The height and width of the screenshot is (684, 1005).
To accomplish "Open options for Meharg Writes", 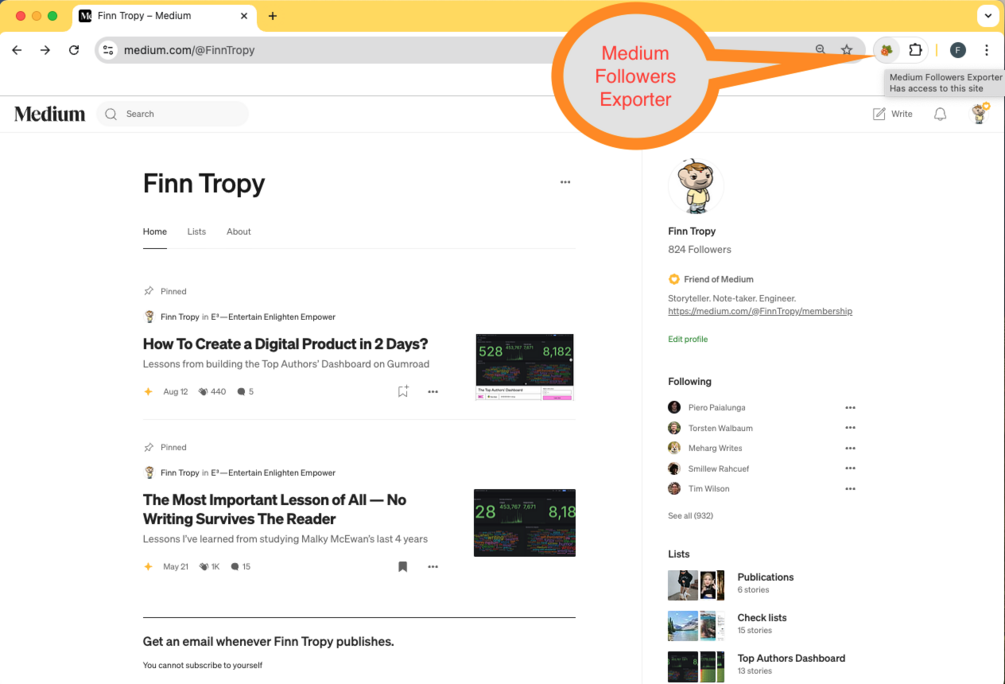I will click(x=850, y=448).
